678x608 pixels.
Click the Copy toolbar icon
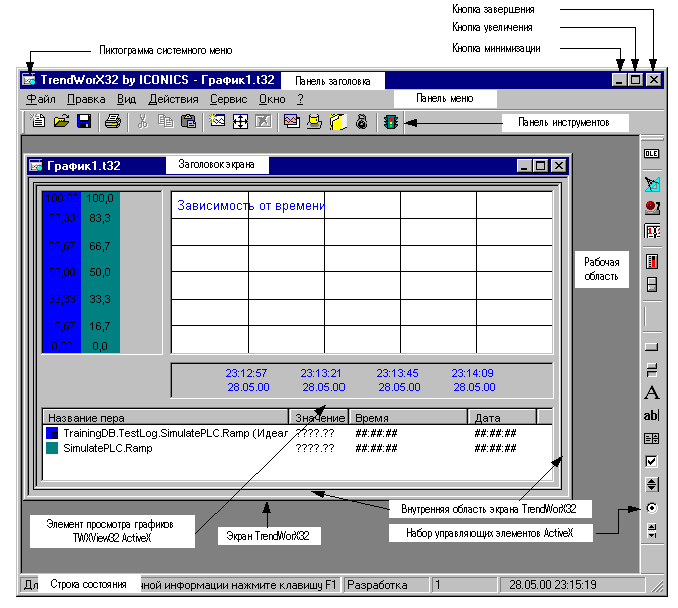[x=165, y=122]
